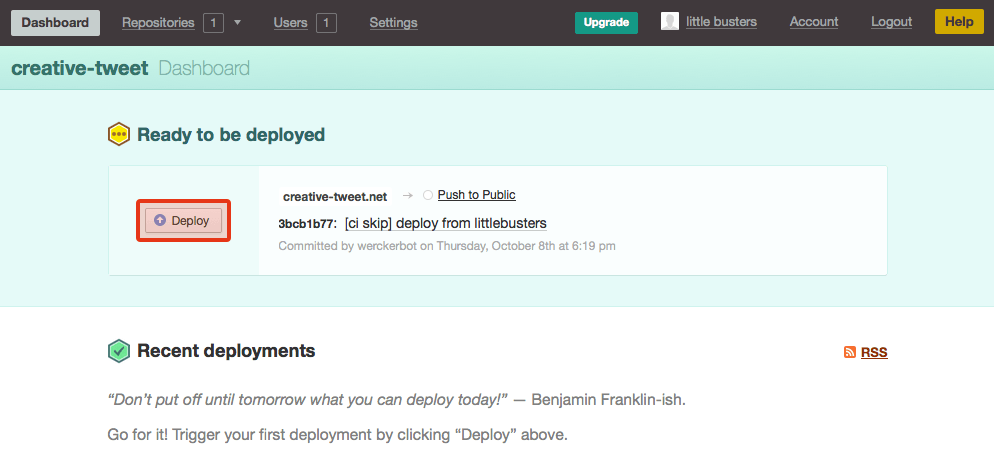
Task: Click the RSS feed icon
Action: pyautogui.click(x=849, y=353)
